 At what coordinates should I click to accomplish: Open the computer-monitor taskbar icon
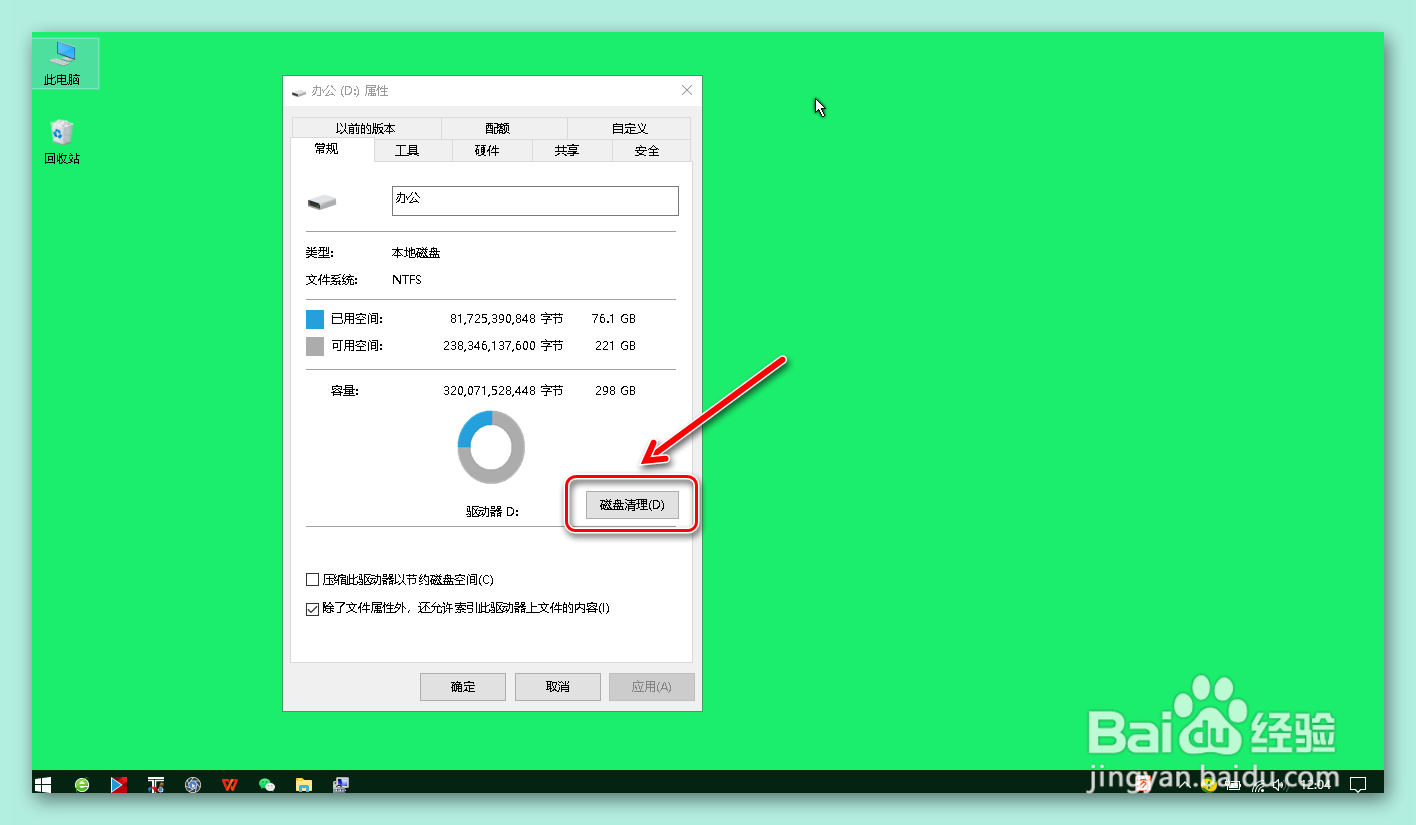coord(341,785)
